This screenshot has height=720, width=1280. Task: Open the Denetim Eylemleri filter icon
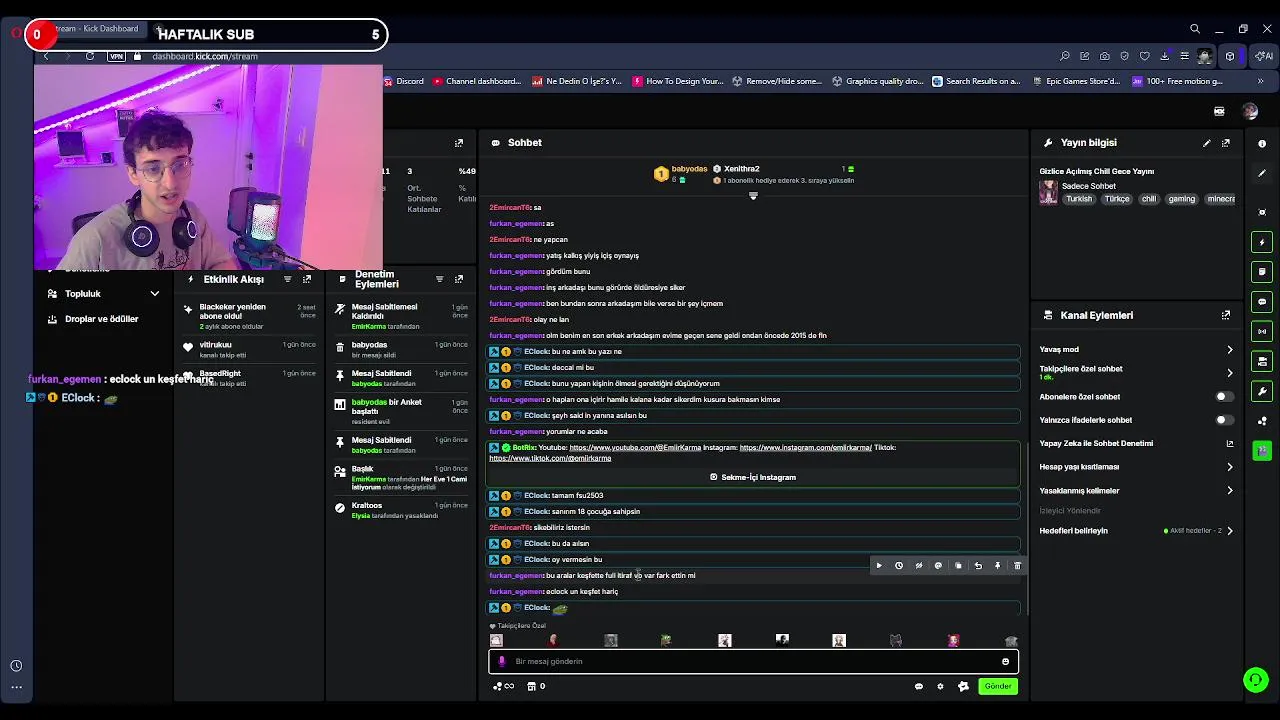[439, 279]
